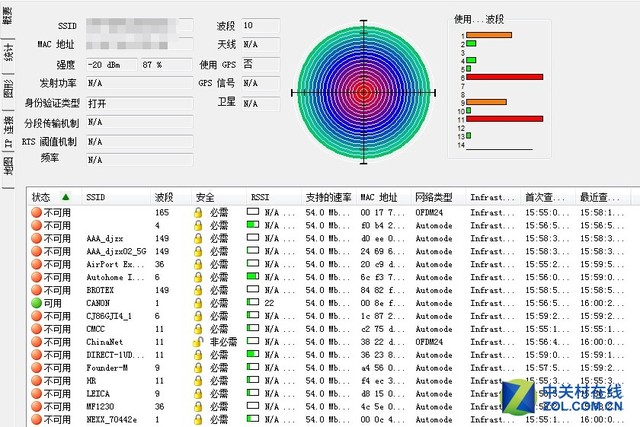Click the orange channel 9 usage bar
Viewport: 640px width, 427px height.
(486, 102)
